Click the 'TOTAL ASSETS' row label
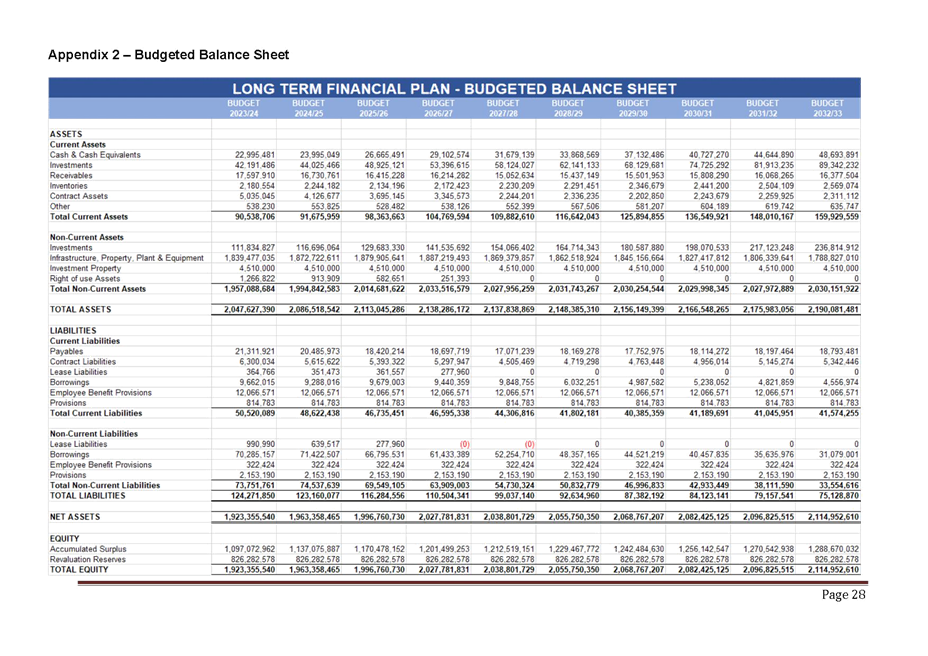This screenshot has width=928, height=656. [x=80, y=310]
